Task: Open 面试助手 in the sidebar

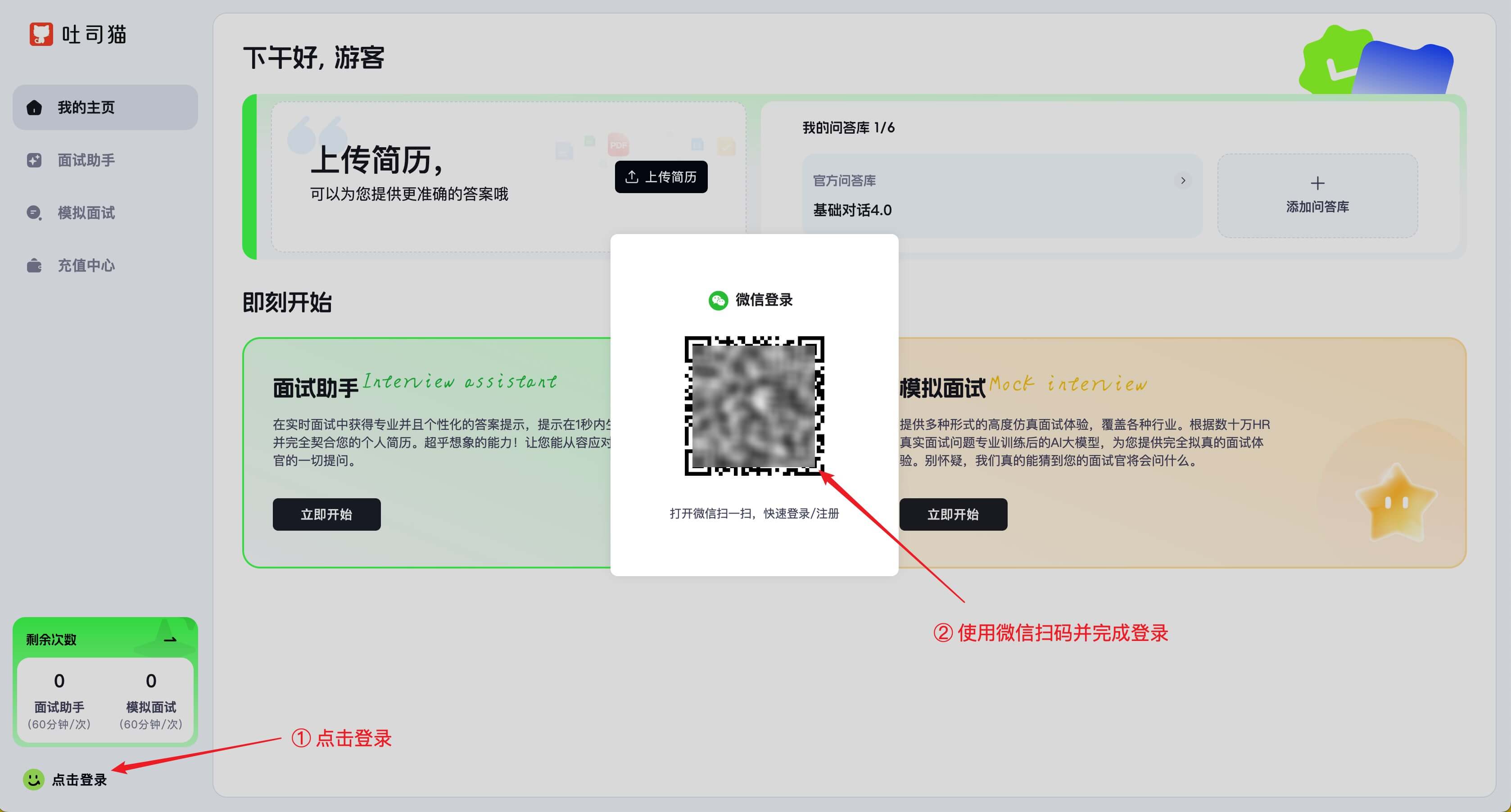Action: [105, 160]
